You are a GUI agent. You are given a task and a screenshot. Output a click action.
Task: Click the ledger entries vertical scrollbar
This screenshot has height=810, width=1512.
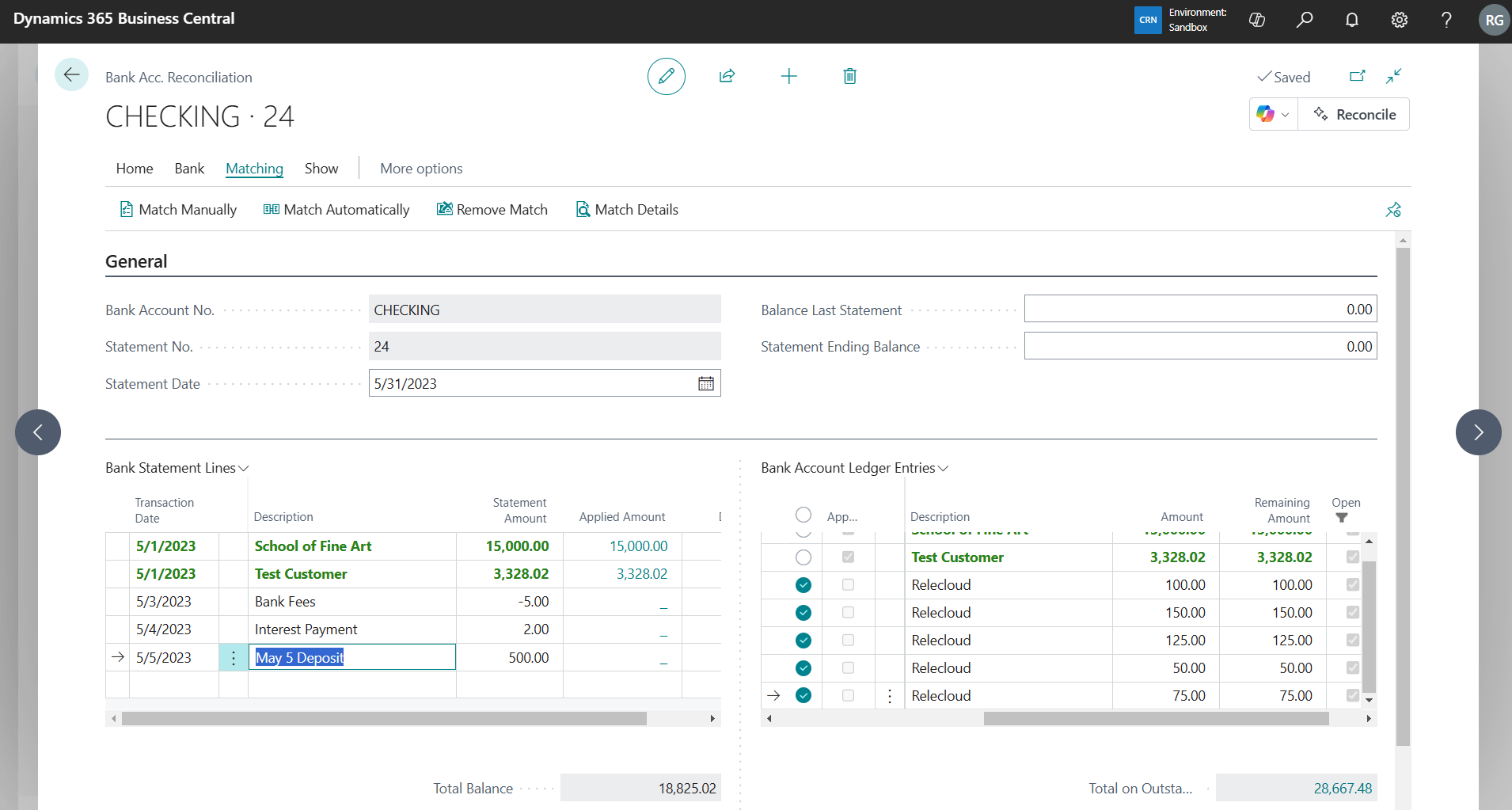(x=1370, y=626)
